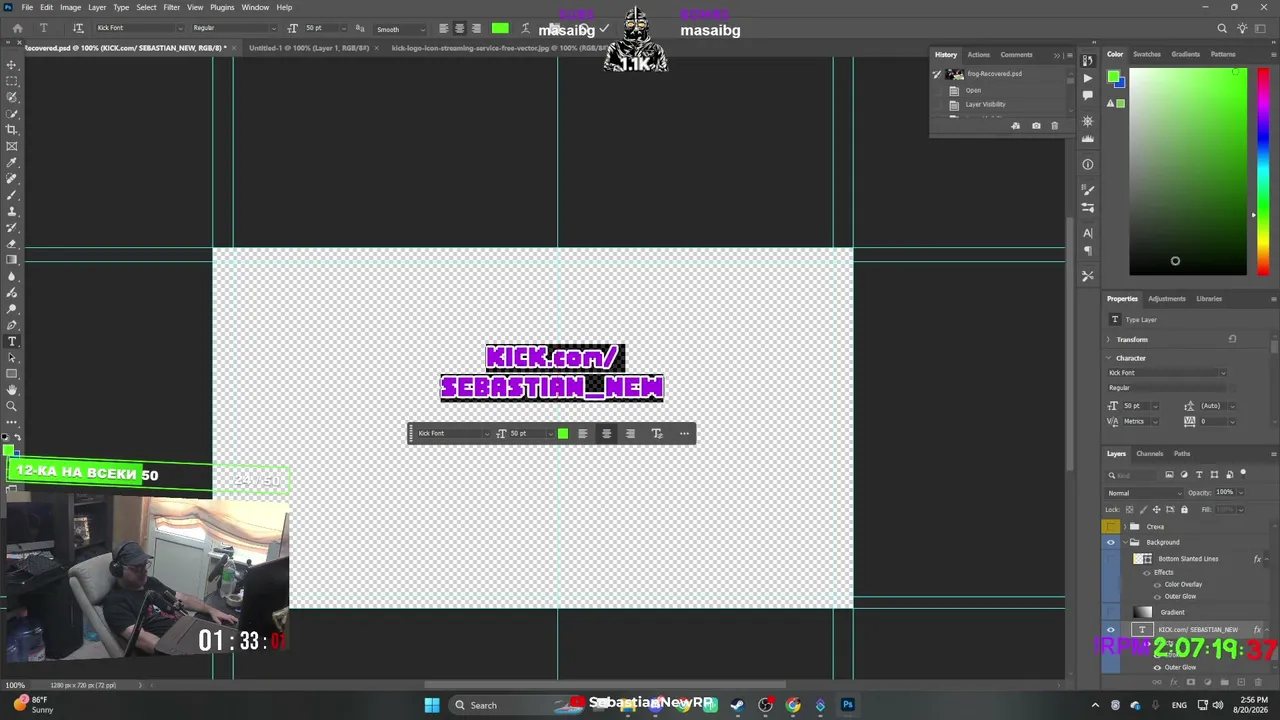Open the Paragraph panel icon in dock

pos(1088,251)
